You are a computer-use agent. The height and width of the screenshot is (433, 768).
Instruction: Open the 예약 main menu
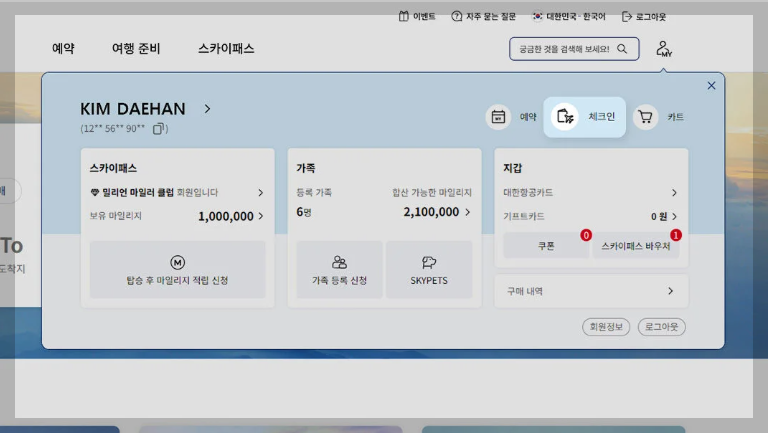click(63, 48)
